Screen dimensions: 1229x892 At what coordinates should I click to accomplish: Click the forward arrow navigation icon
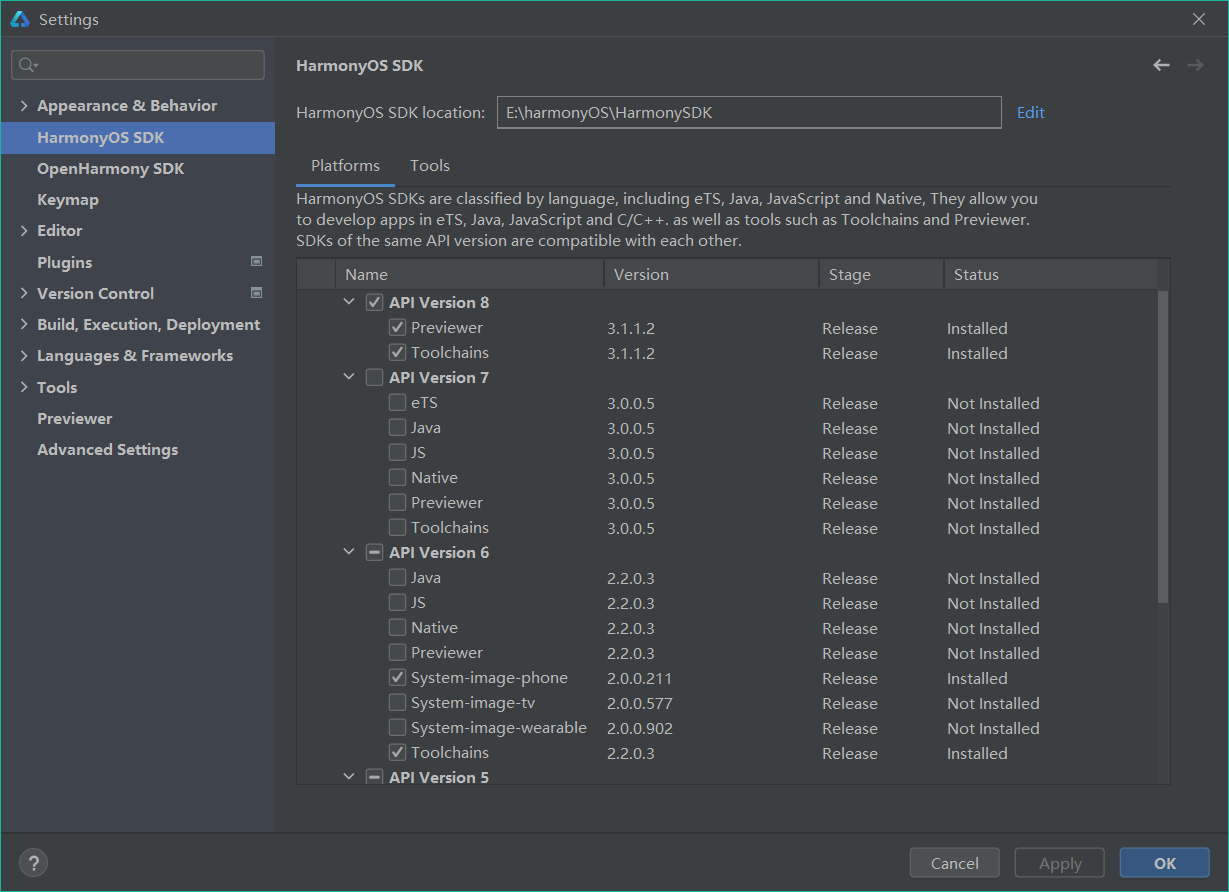click(x=1195, y=65)
